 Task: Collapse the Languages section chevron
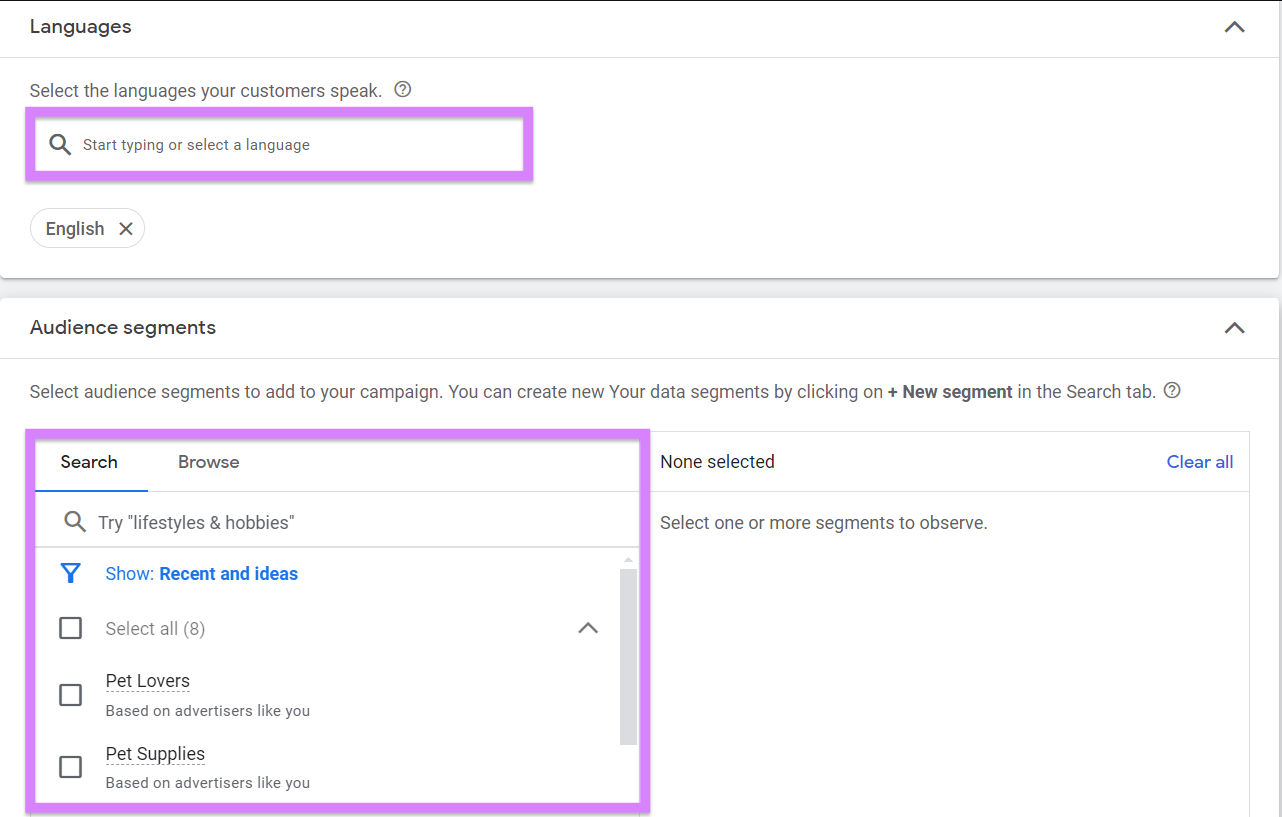tap(1235, 28)
